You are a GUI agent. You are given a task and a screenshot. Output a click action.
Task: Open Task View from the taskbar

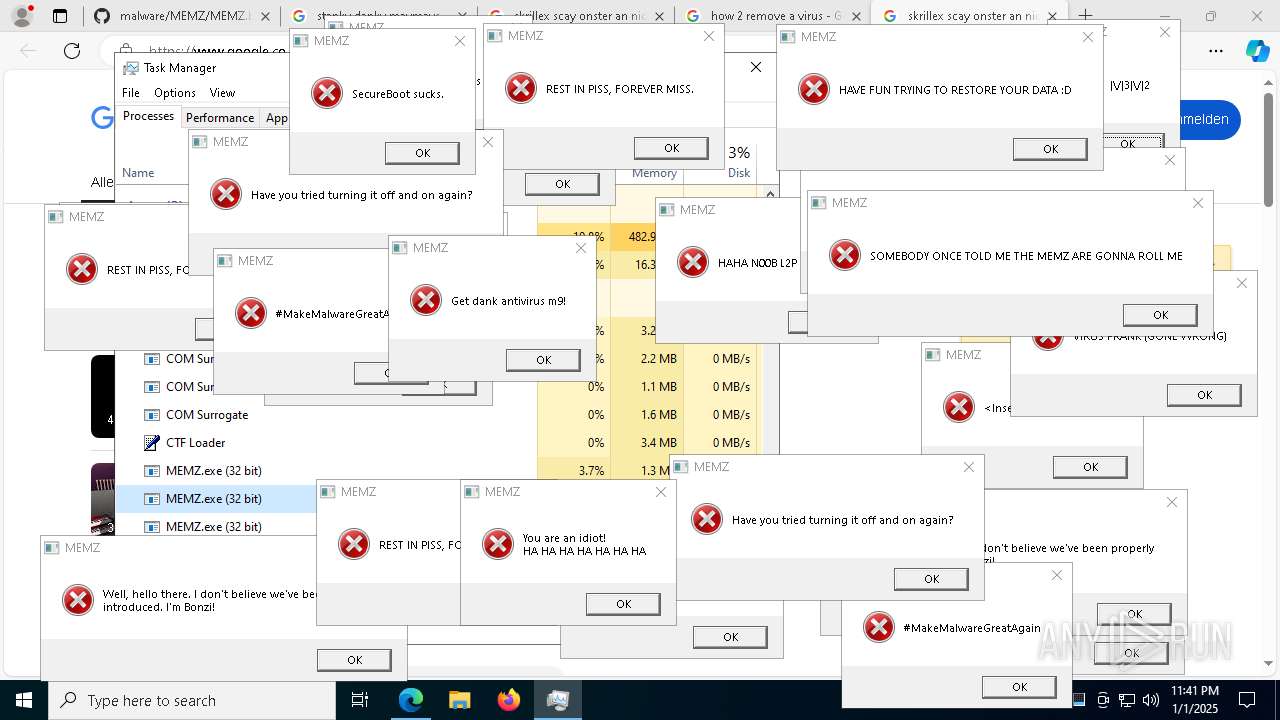point(360,700)
